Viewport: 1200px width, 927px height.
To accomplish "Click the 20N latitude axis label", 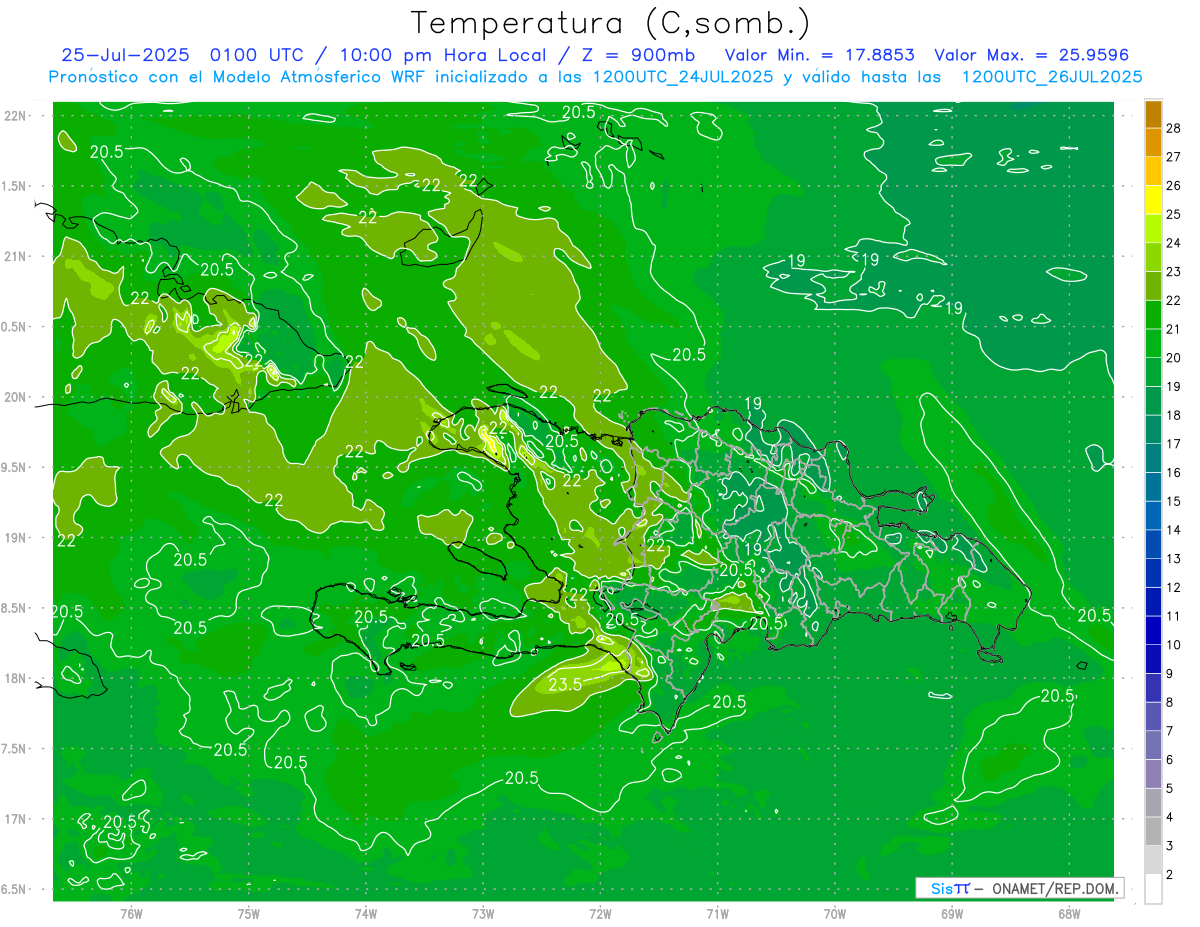I will (14, 398).
